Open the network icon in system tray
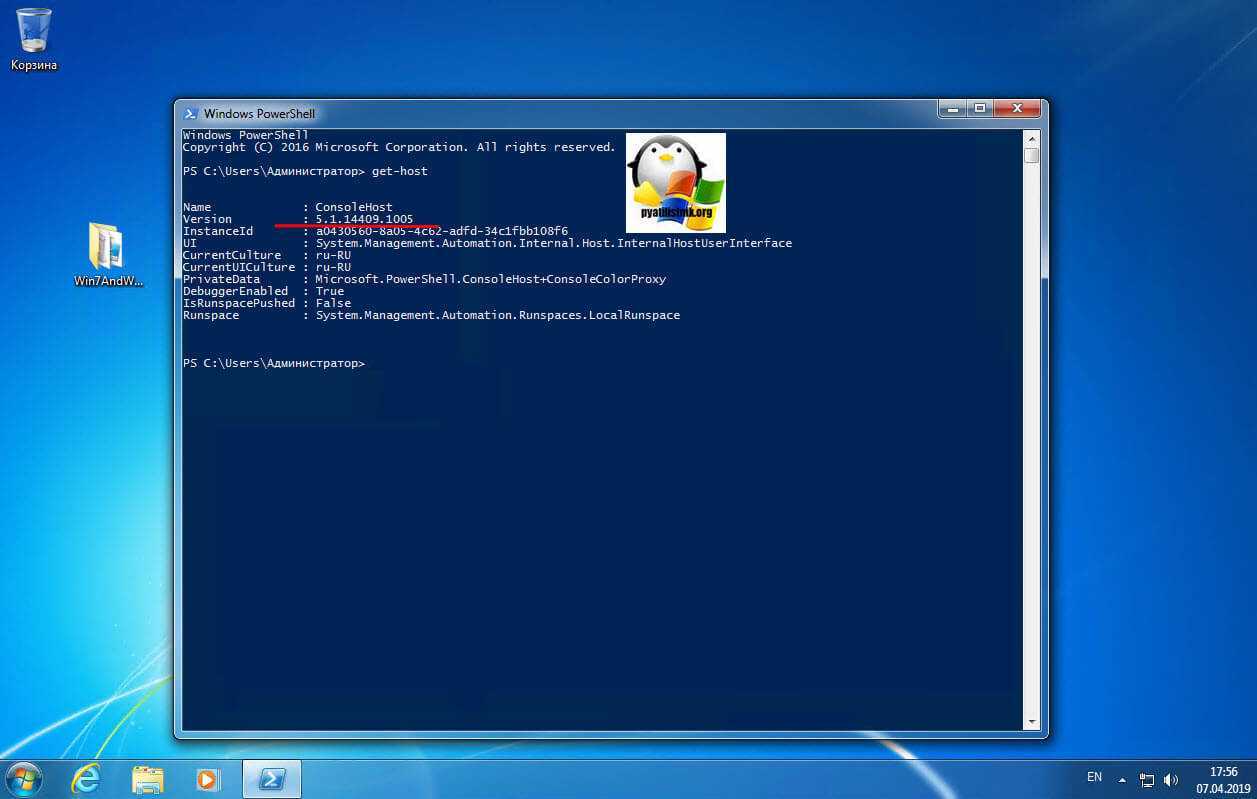The width and height of the screenshot is (1257, 799). pyautogui.click(x=1147, y=779)
